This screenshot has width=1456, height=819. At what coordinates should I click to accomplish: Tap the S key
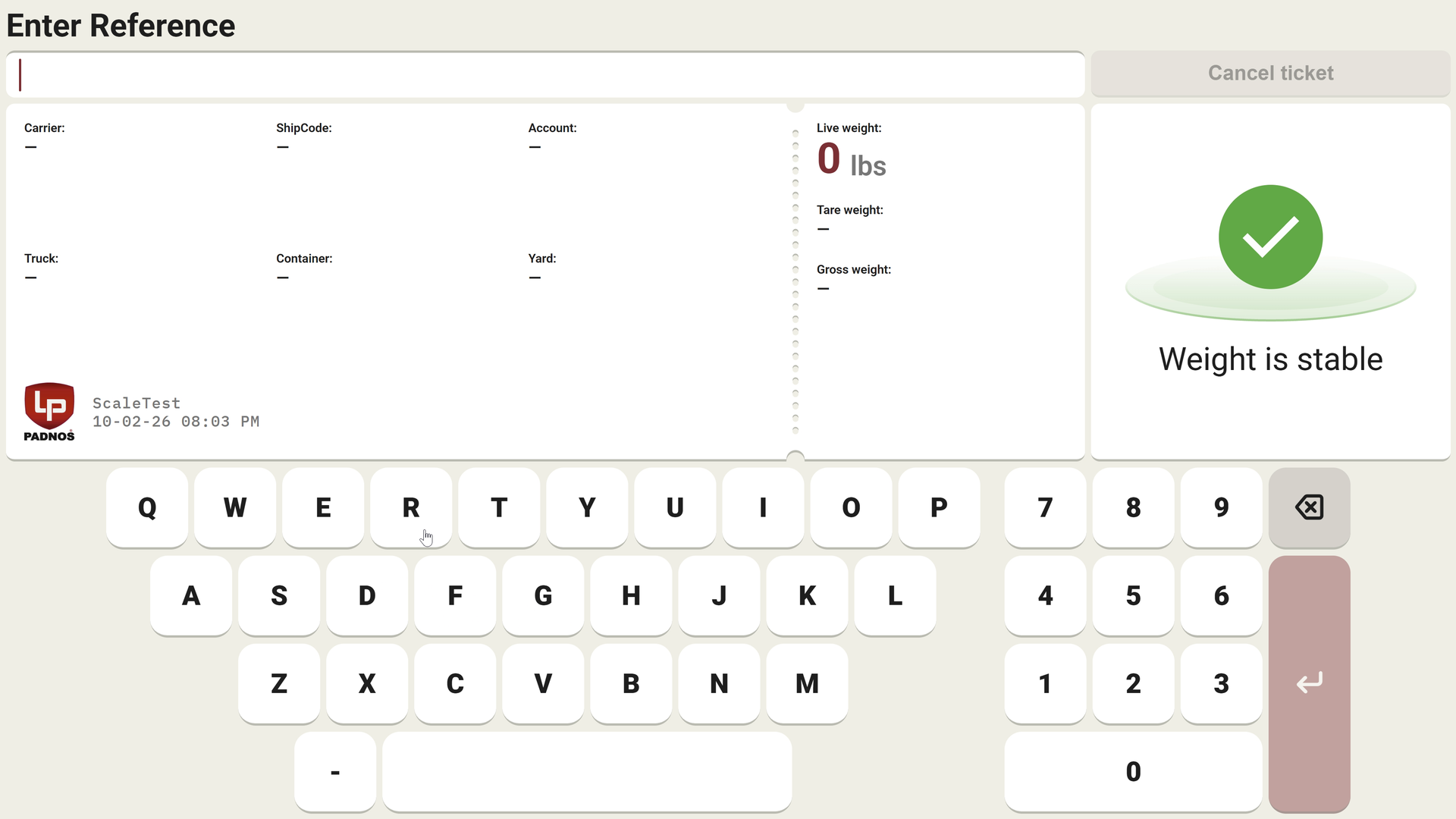(x=279, y=595)
